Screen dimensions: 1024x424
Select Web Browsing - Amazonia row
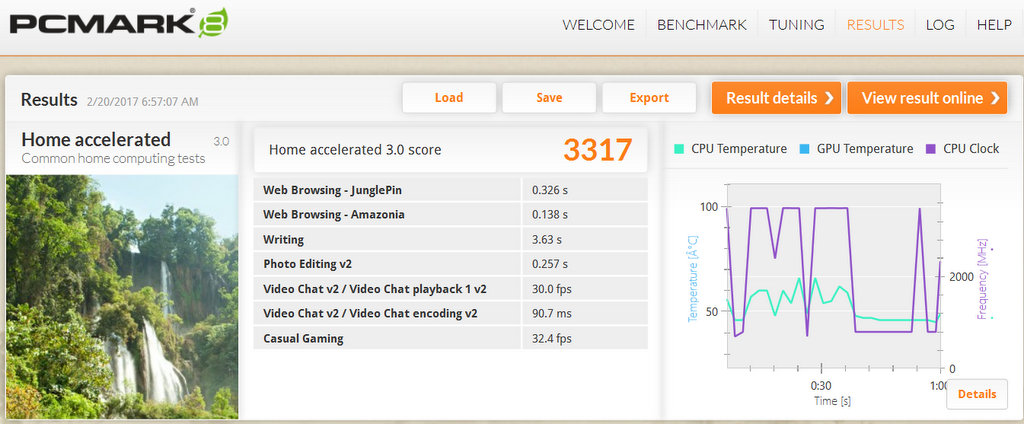(x=451, y=214)
